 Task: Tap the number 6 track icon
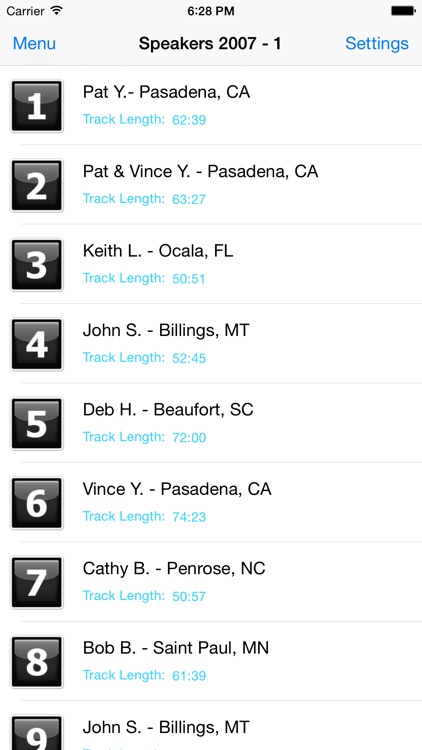[37, 503]
